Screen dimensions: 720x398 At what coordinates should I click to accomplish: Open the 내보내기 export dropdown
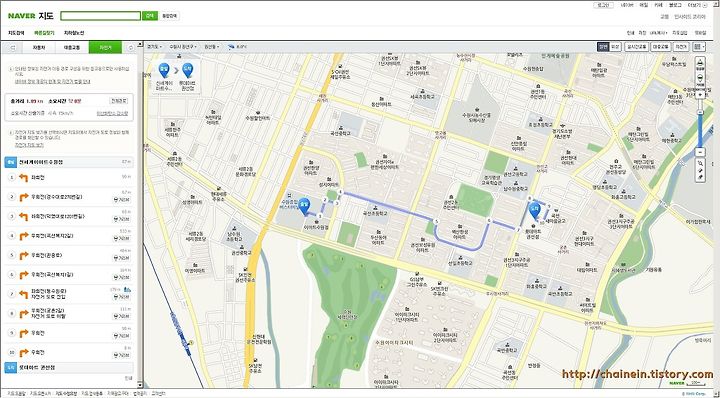[x=659, y=33]
